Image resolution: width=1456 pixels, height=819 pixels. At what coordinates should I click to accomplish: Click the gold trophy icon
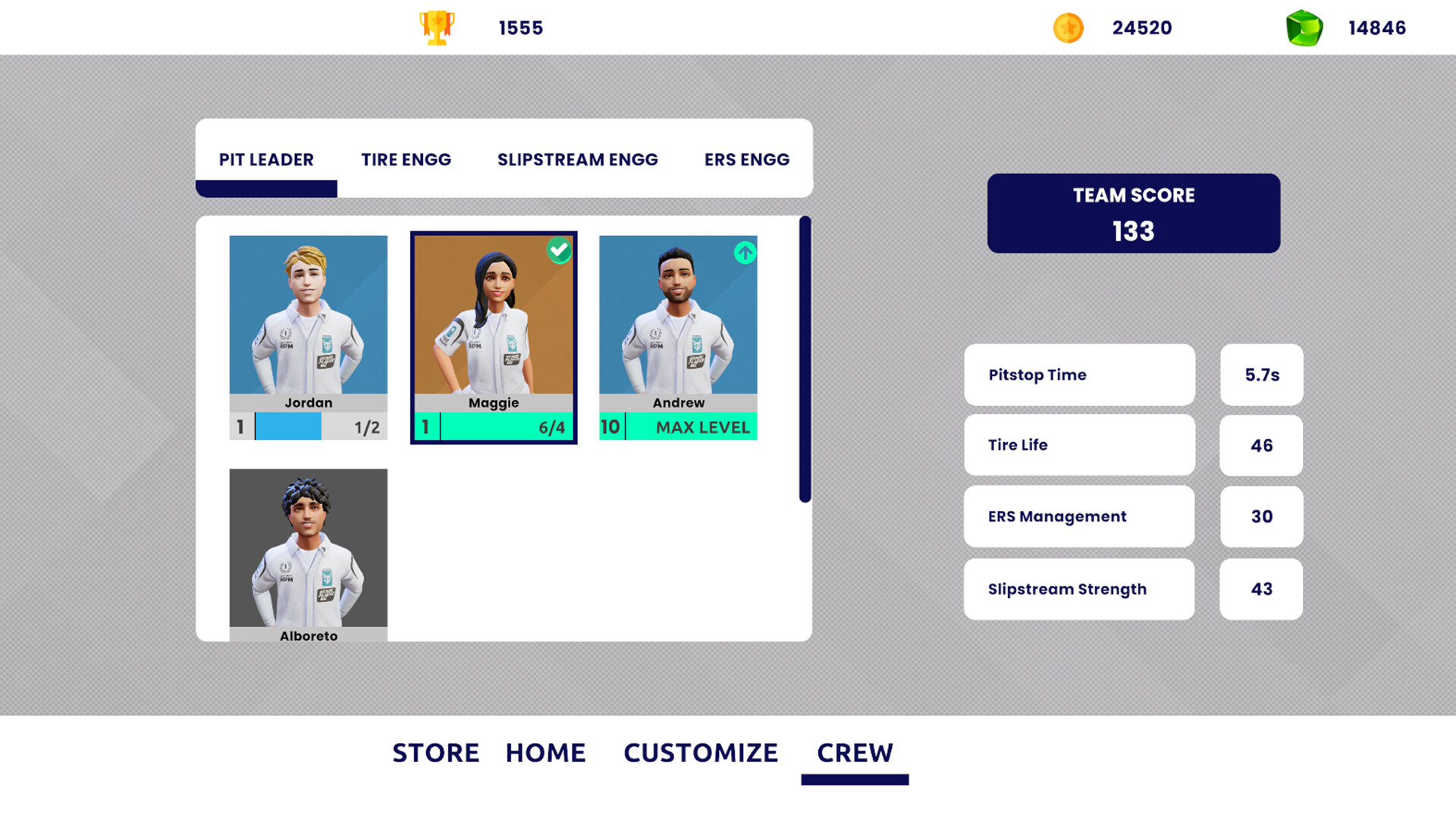(437, 28)
